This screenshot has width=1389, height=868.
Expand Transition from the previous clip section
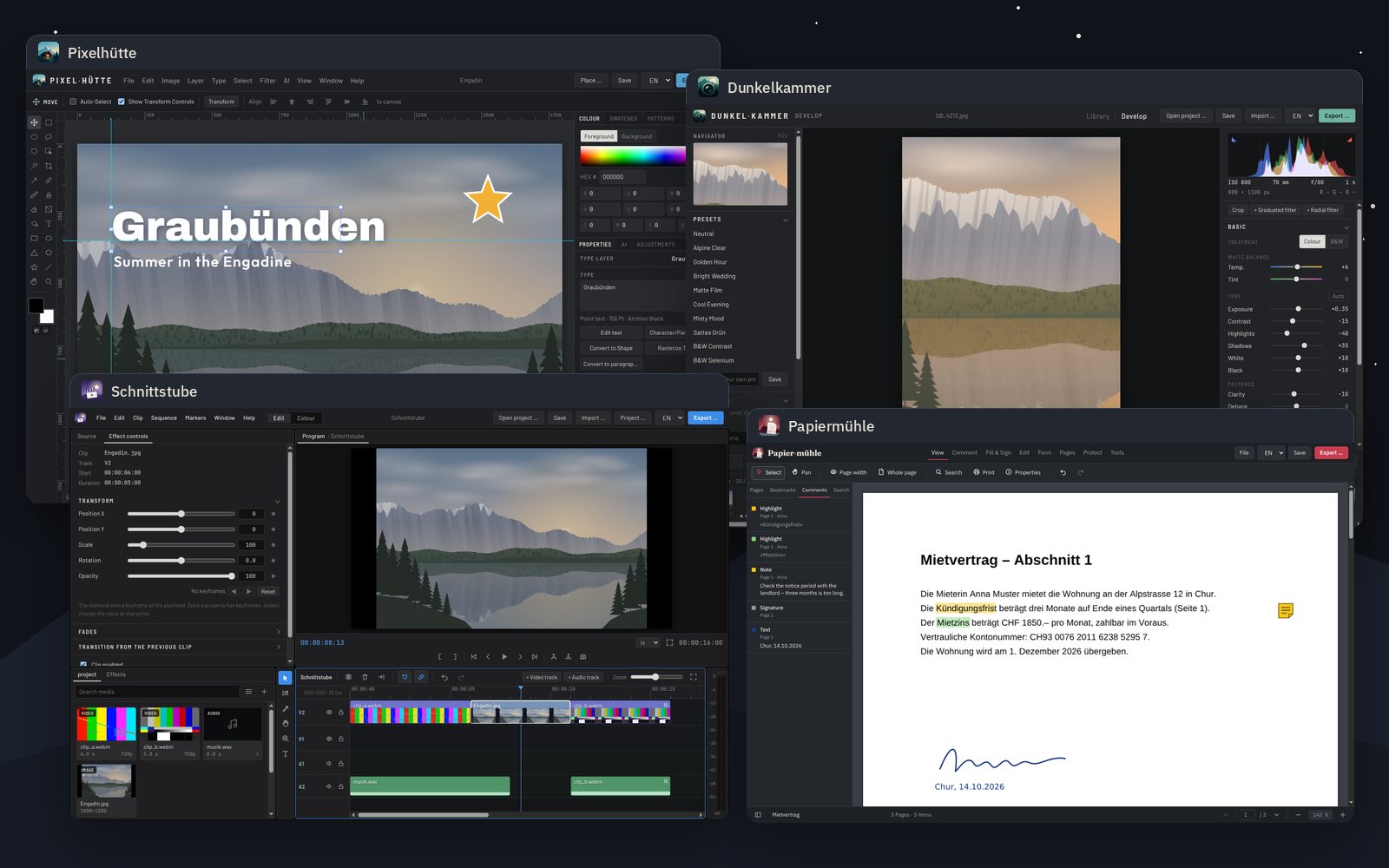[x=180, y=647]
